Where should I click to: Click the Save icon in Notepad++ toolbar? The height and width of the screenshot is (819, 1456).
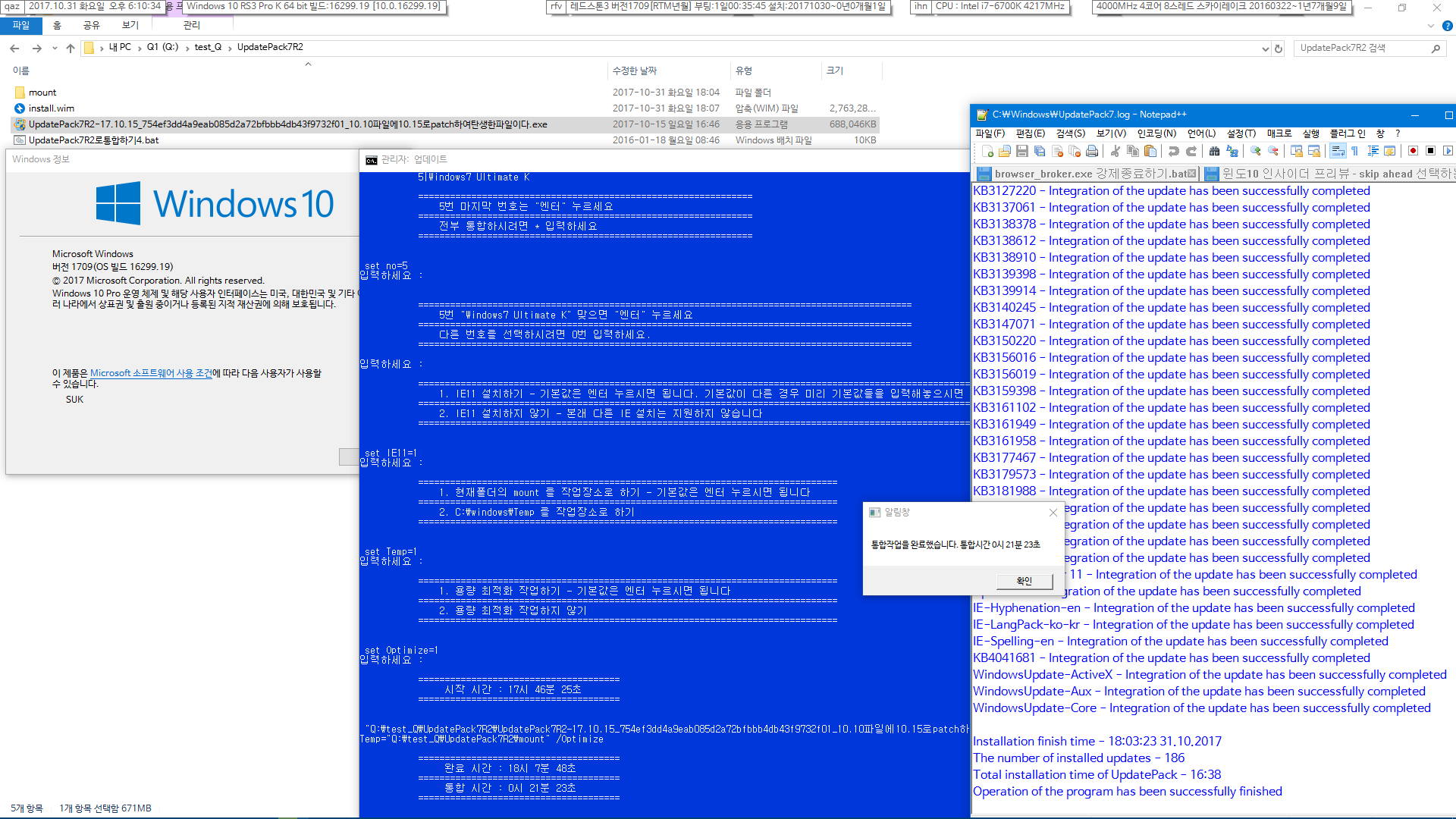coord(1022,151)
